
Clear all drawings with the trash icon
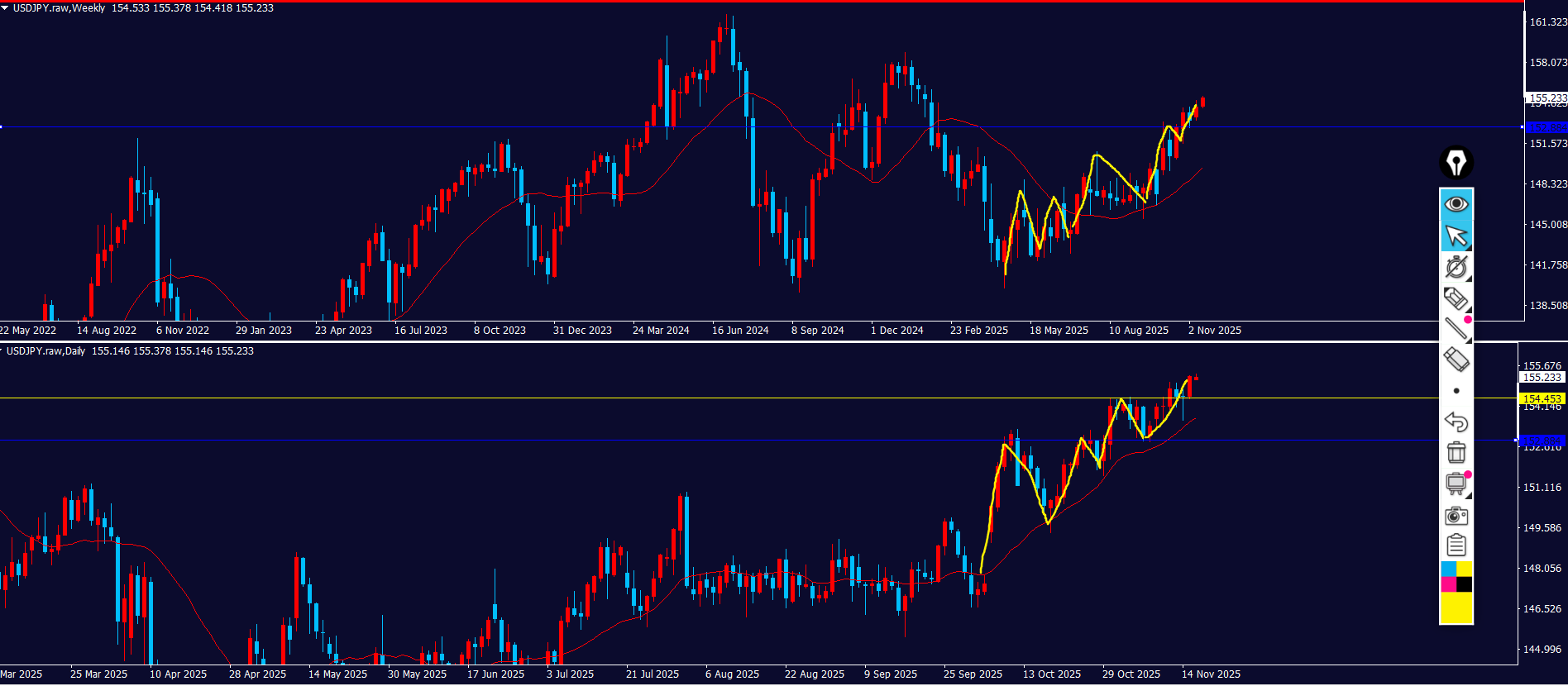[1456, 452]
